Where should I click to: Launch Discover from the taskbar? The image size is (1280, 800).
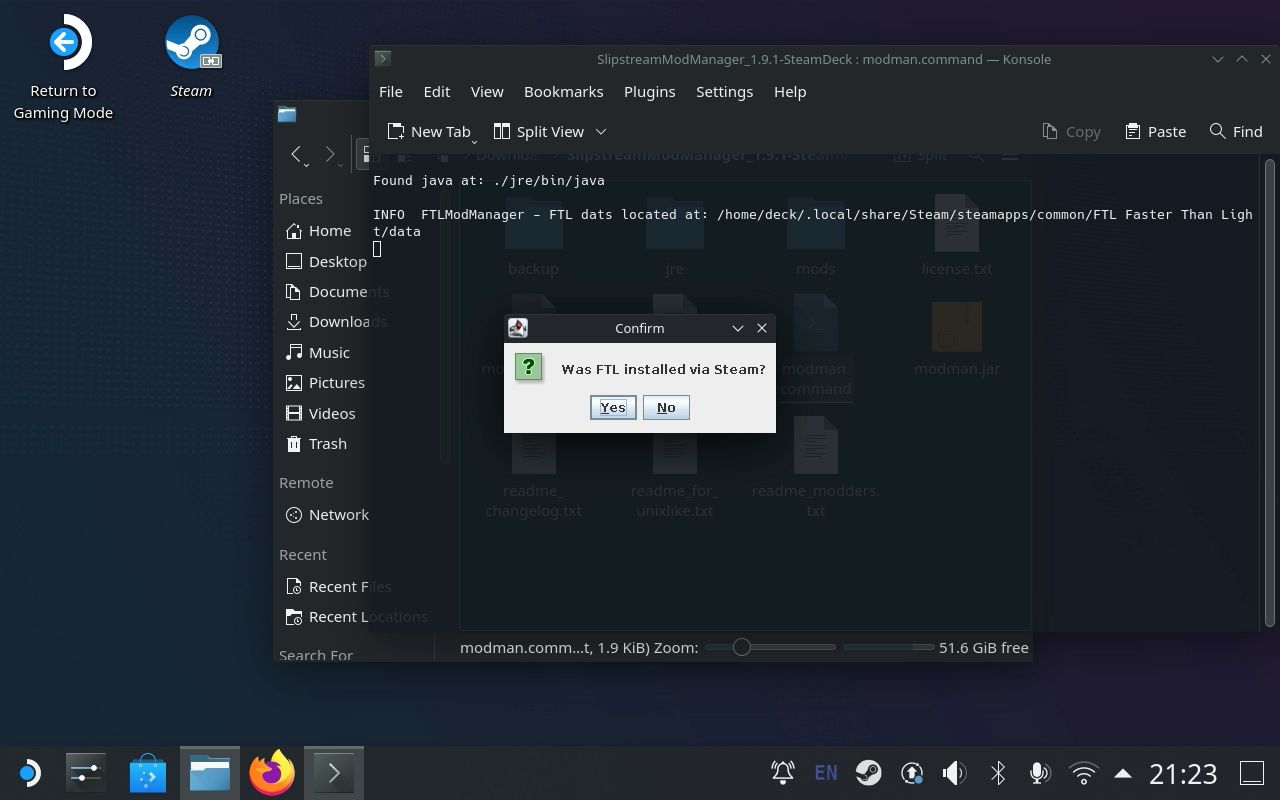147,772
